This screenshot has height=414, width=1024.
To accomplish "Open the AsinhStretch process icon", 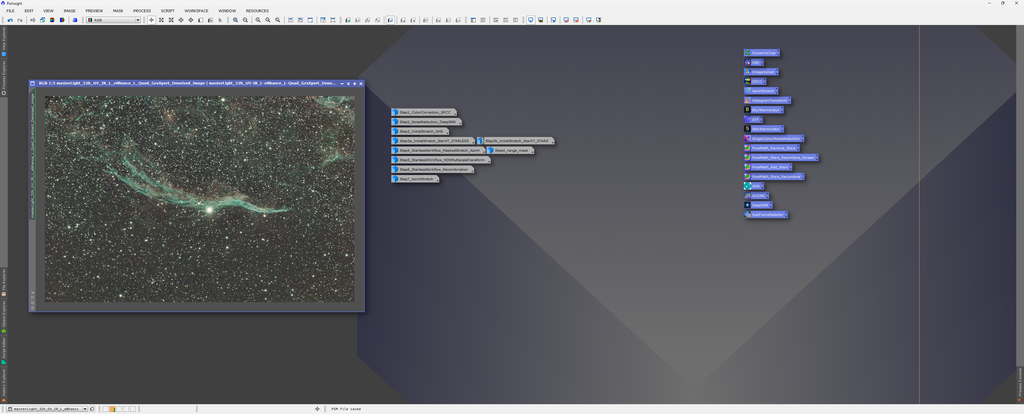I will click(x=761, y=91).
